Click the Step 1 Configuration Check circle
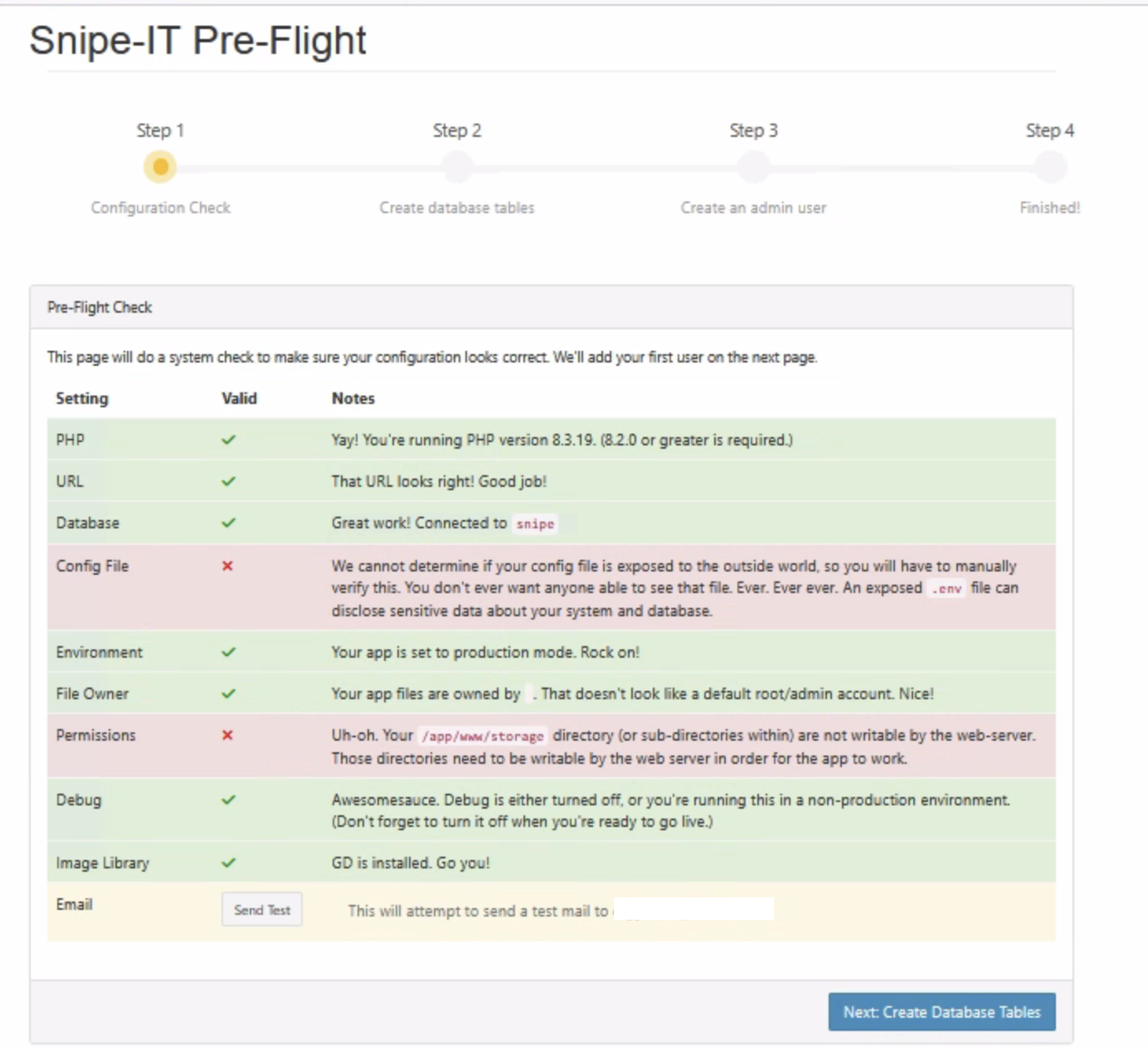The width and height of the screenshot is (1148, 1050). pos(160,168)
